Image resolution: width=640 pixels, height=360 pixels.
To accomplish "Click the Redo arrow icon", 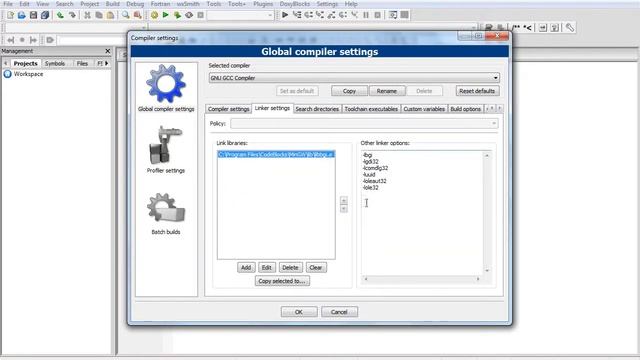I will point(72,15).
